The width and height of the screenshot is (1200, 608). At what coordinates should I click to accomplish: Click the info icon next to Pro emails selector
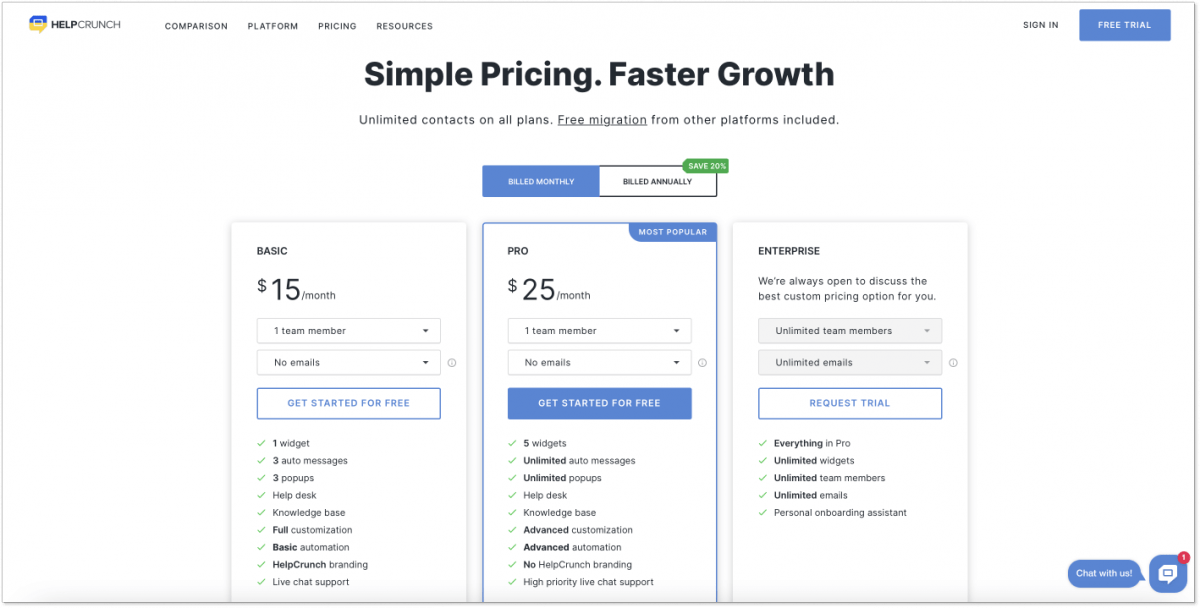(x=703, y=363)
